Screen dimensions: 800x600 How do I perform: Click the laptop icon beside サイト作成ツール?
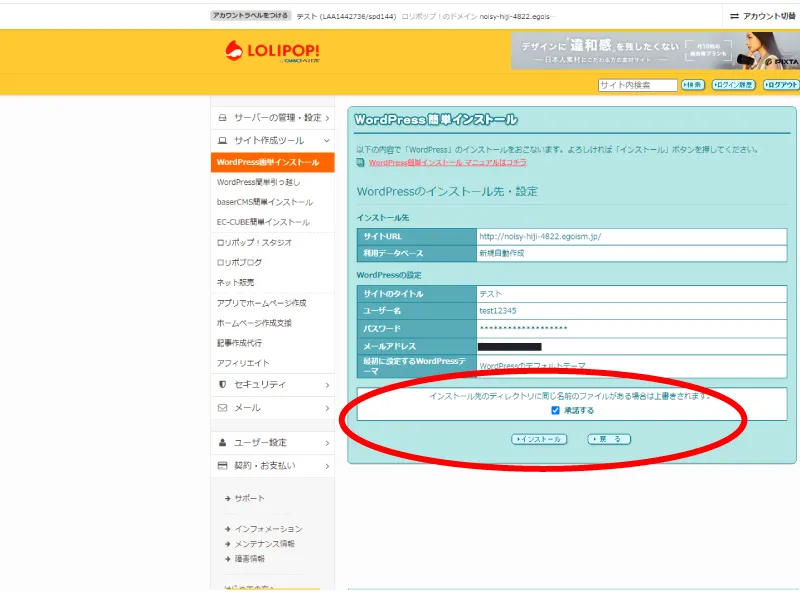click(222, 140)
